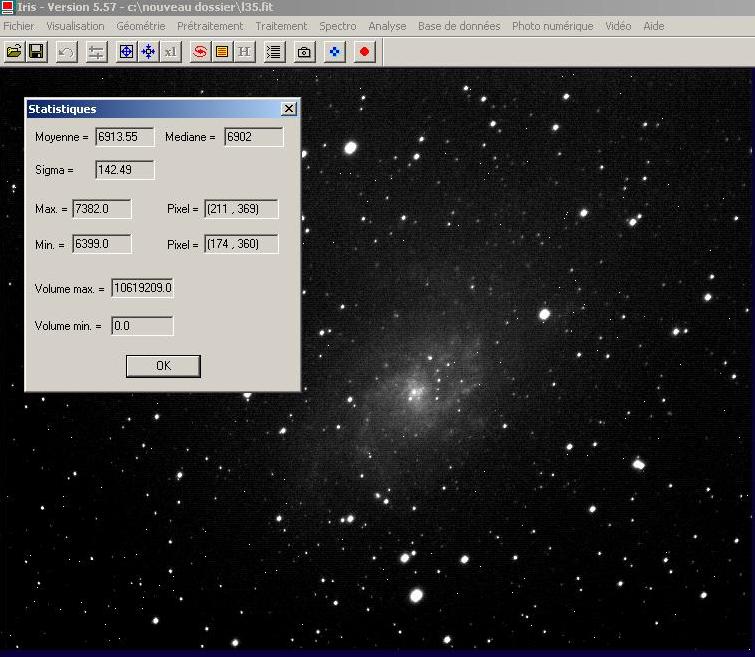Open the threshold settings sliders icon

click(x=96, y=51)
